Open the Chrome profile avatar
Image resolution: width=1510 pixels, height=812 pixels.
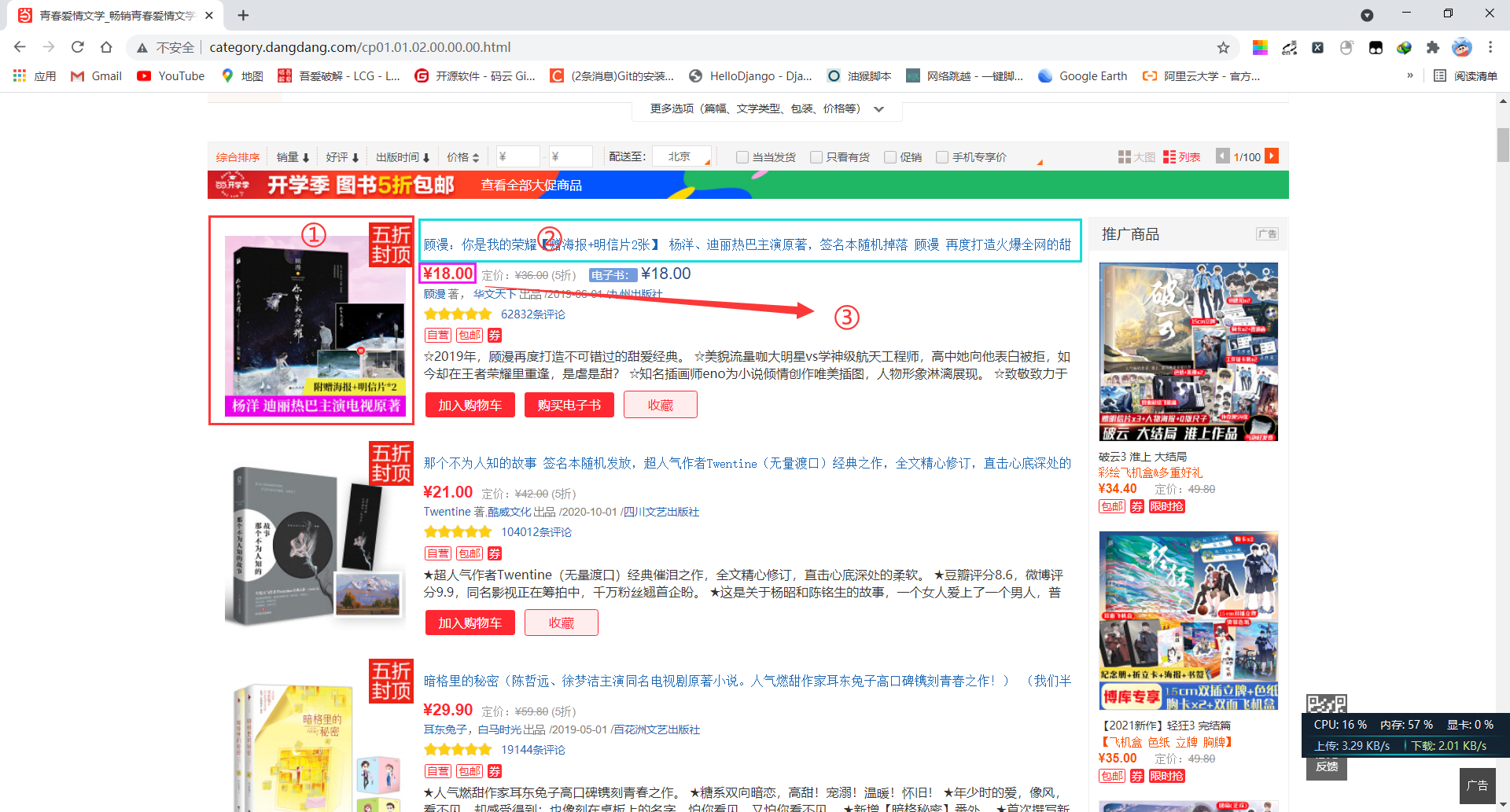[1462, 47]
